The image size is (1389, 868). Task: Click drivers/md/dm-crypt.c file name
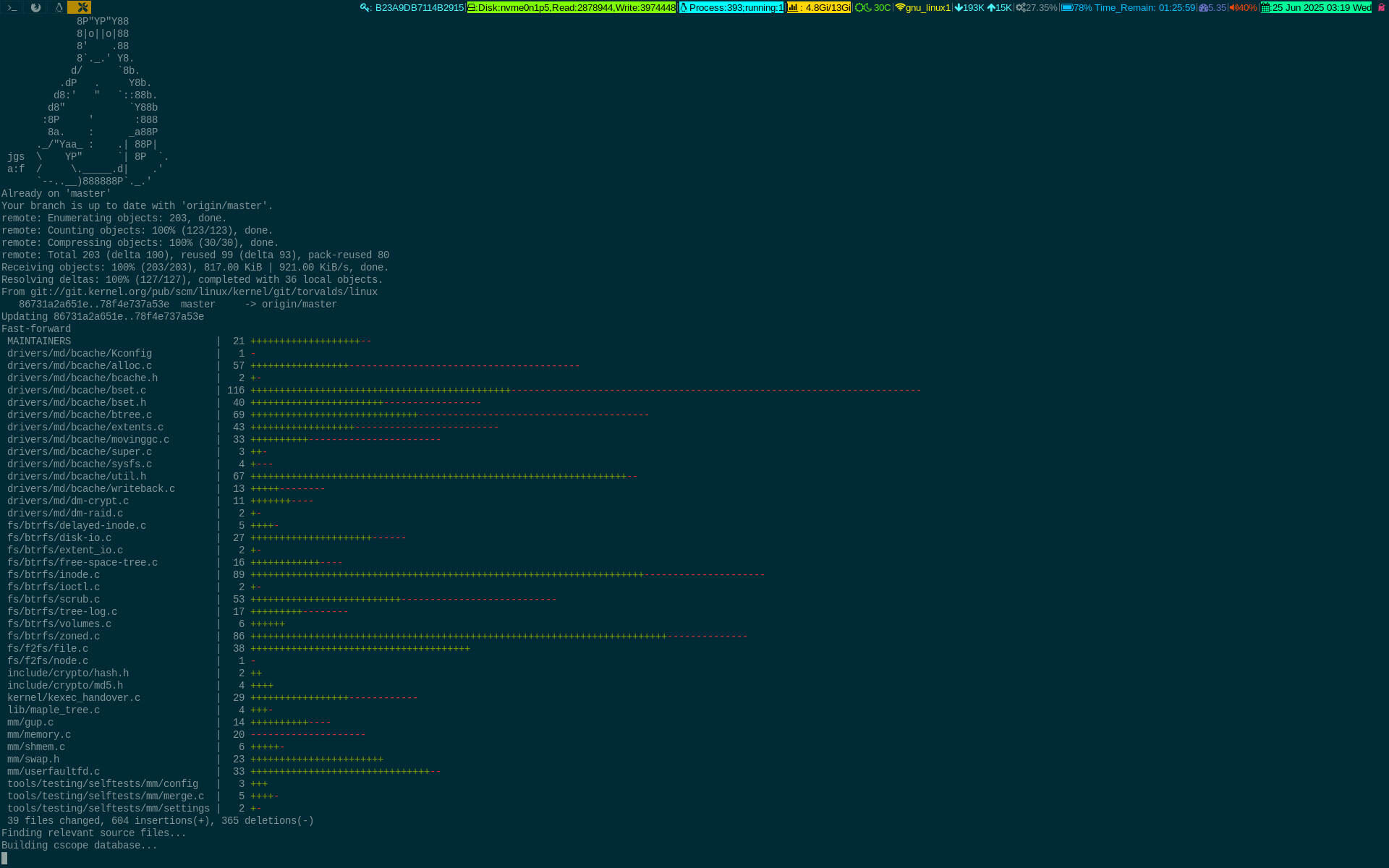pyautogui.click(x=68, y=501)
